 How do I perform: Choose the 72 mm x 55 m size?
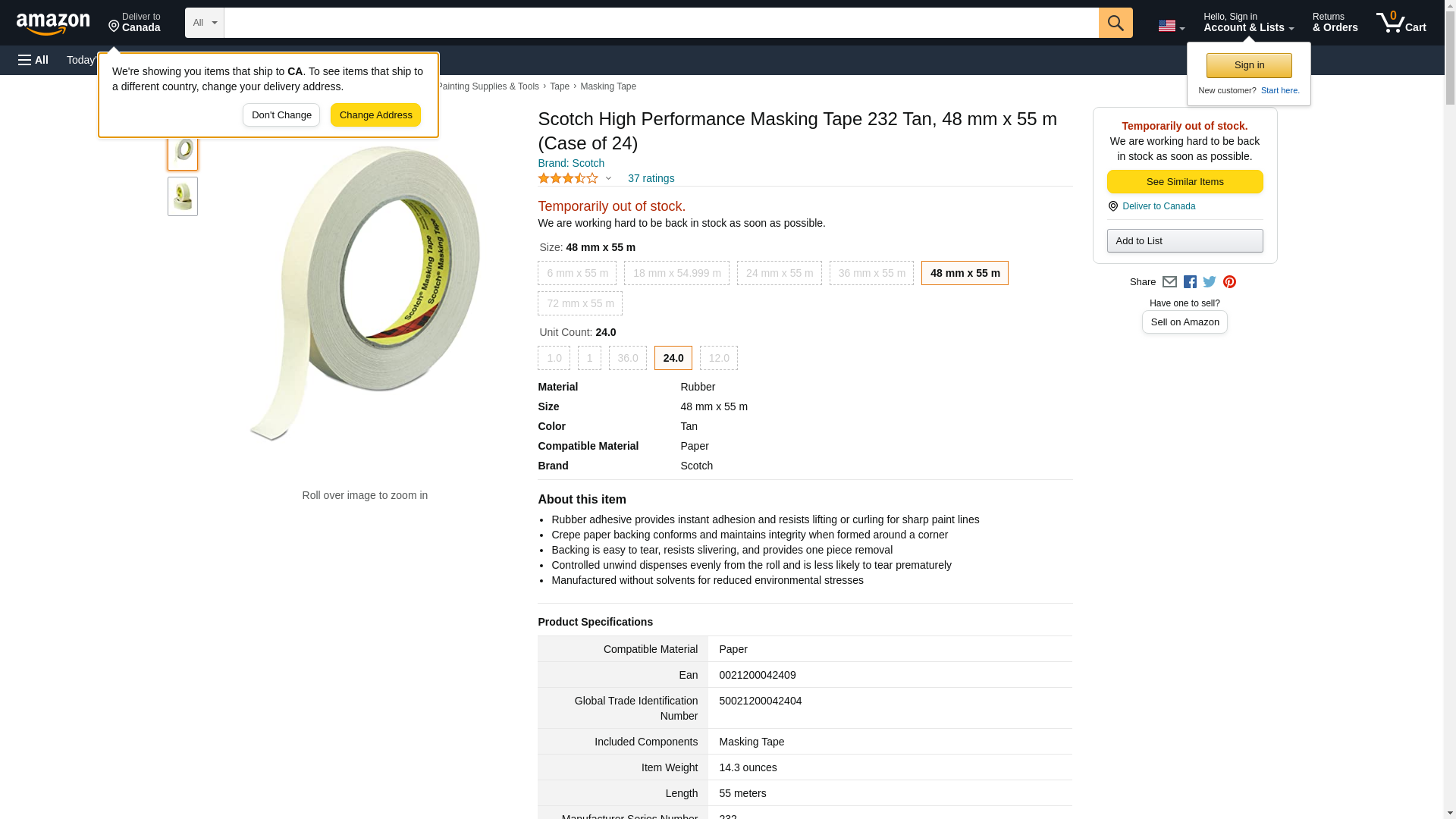click(580, 303)
